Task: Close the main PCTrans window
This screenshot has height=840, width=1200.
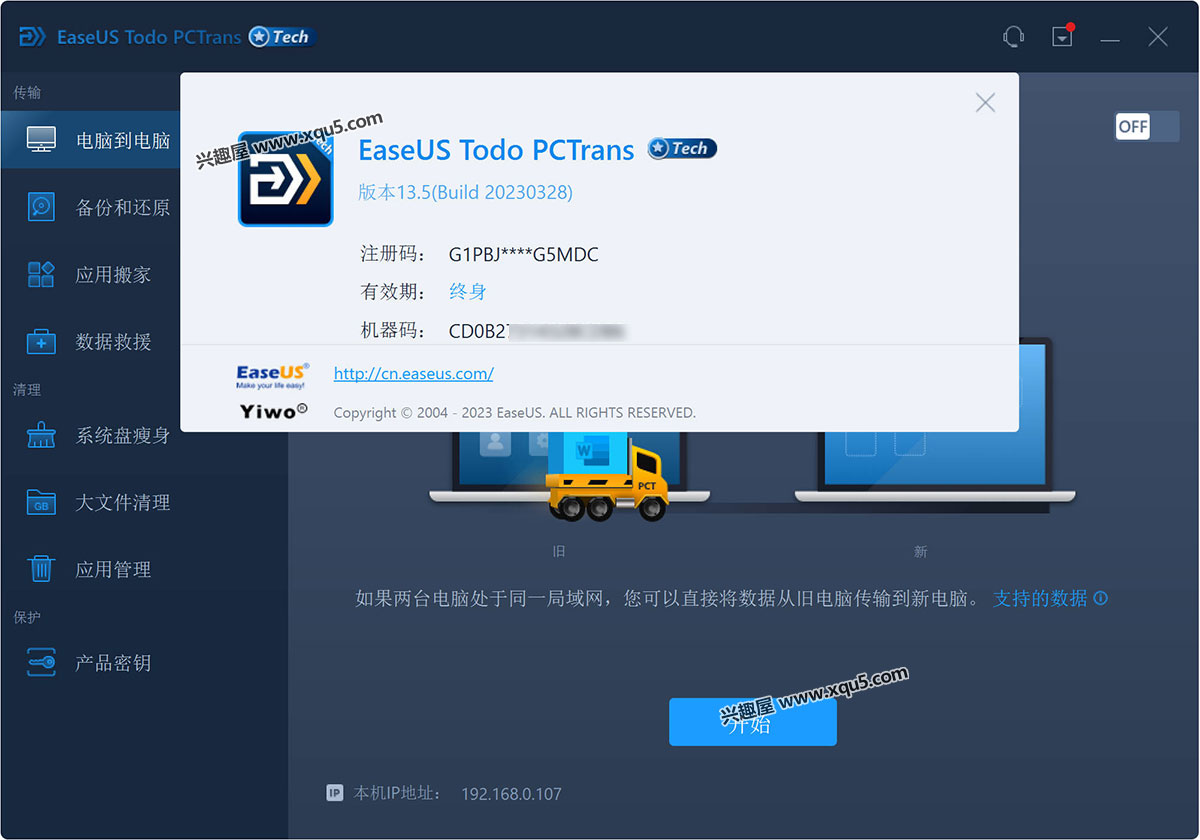Action: 1158,37
